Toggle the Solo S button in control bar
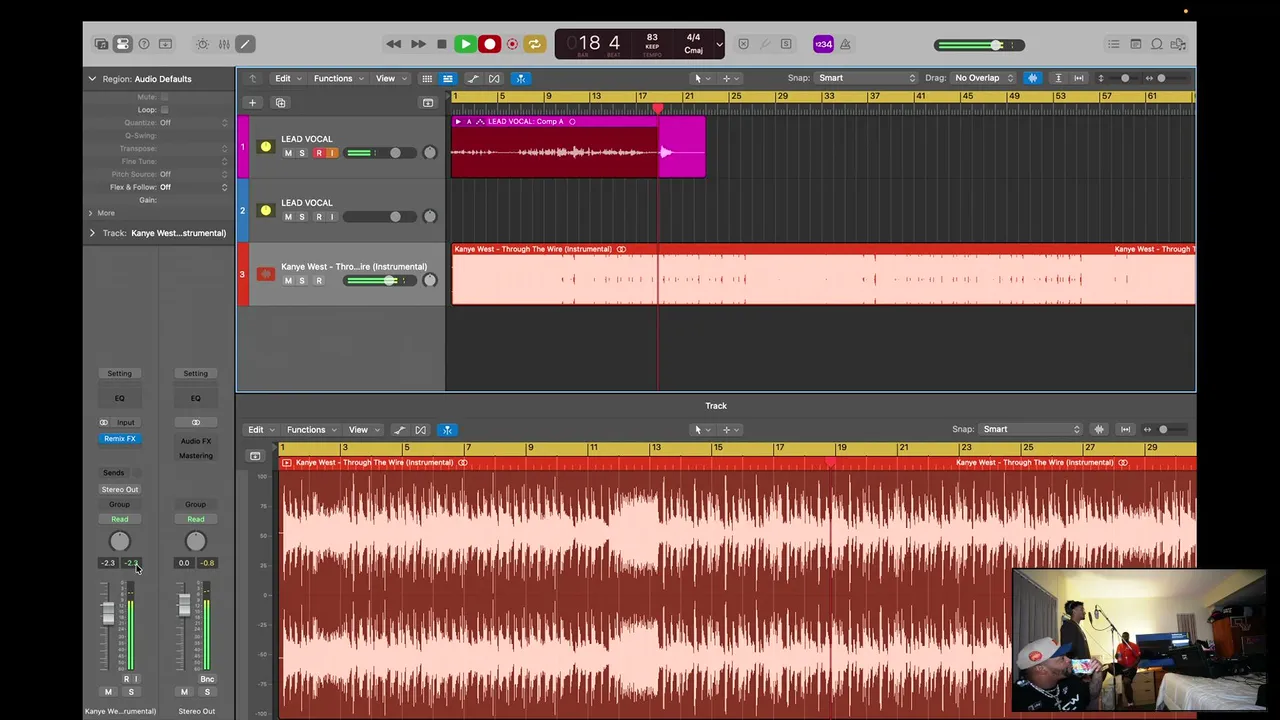1280x720 pixels. point(786,44)
